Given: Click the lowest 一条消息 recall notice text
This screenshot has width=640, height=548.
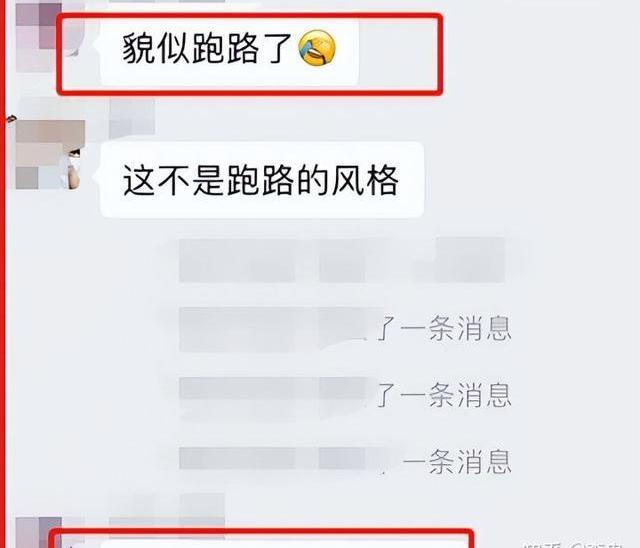Looking at the screenshot, I should point(457,461).
